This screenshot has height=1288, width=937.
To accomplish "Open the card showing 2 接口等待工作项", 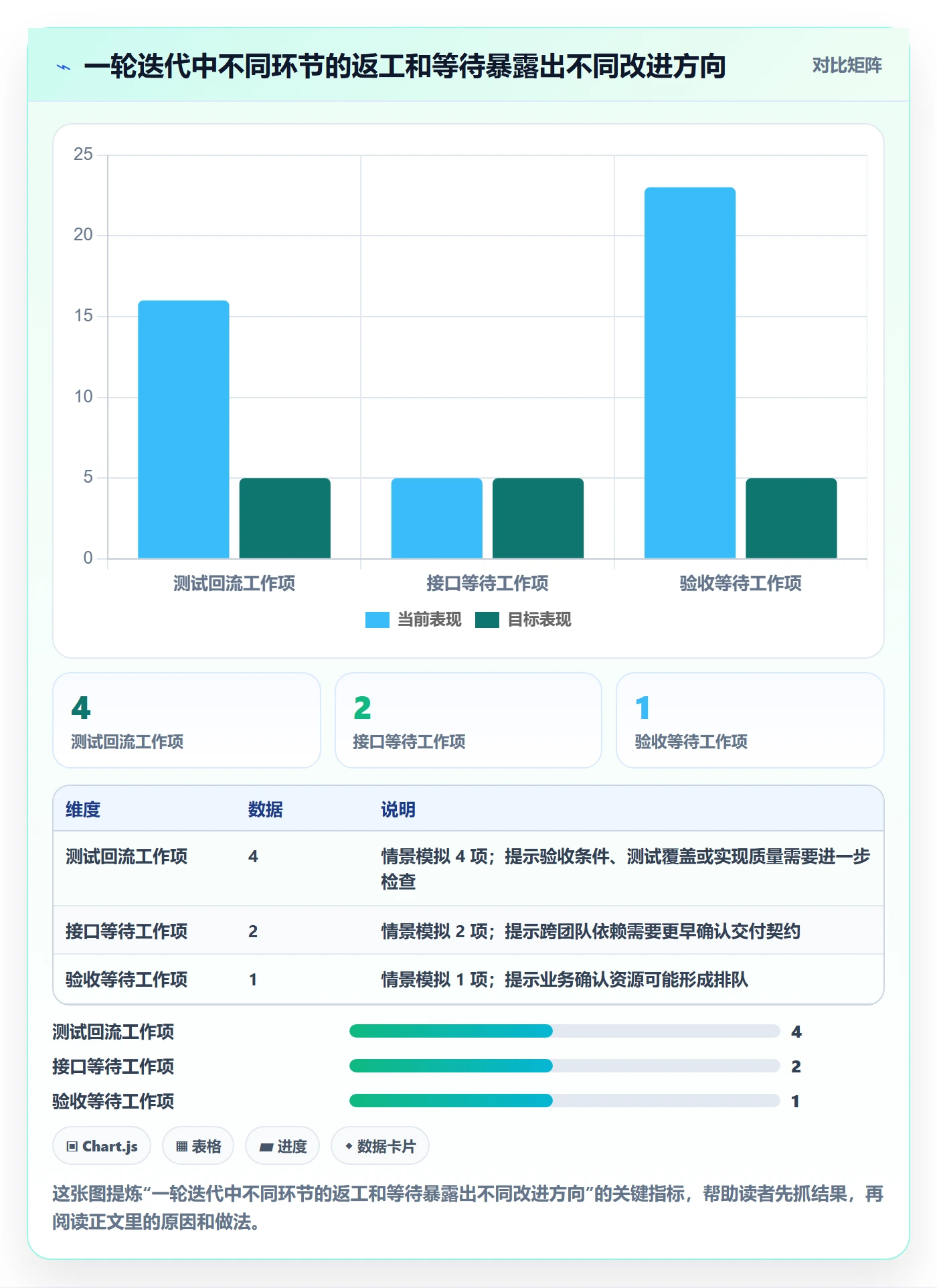I will point(468,720).
